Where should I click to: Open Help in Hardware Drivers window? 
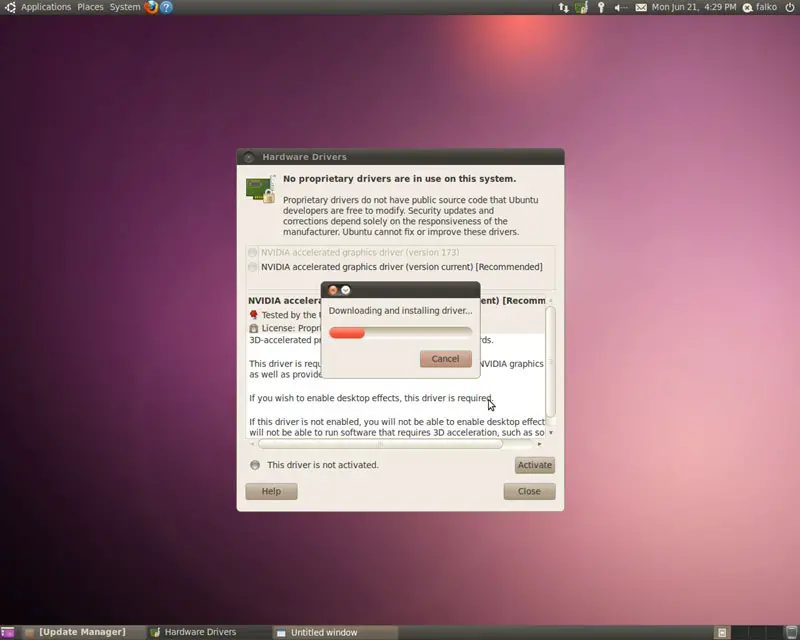click(x=271, y=491)
